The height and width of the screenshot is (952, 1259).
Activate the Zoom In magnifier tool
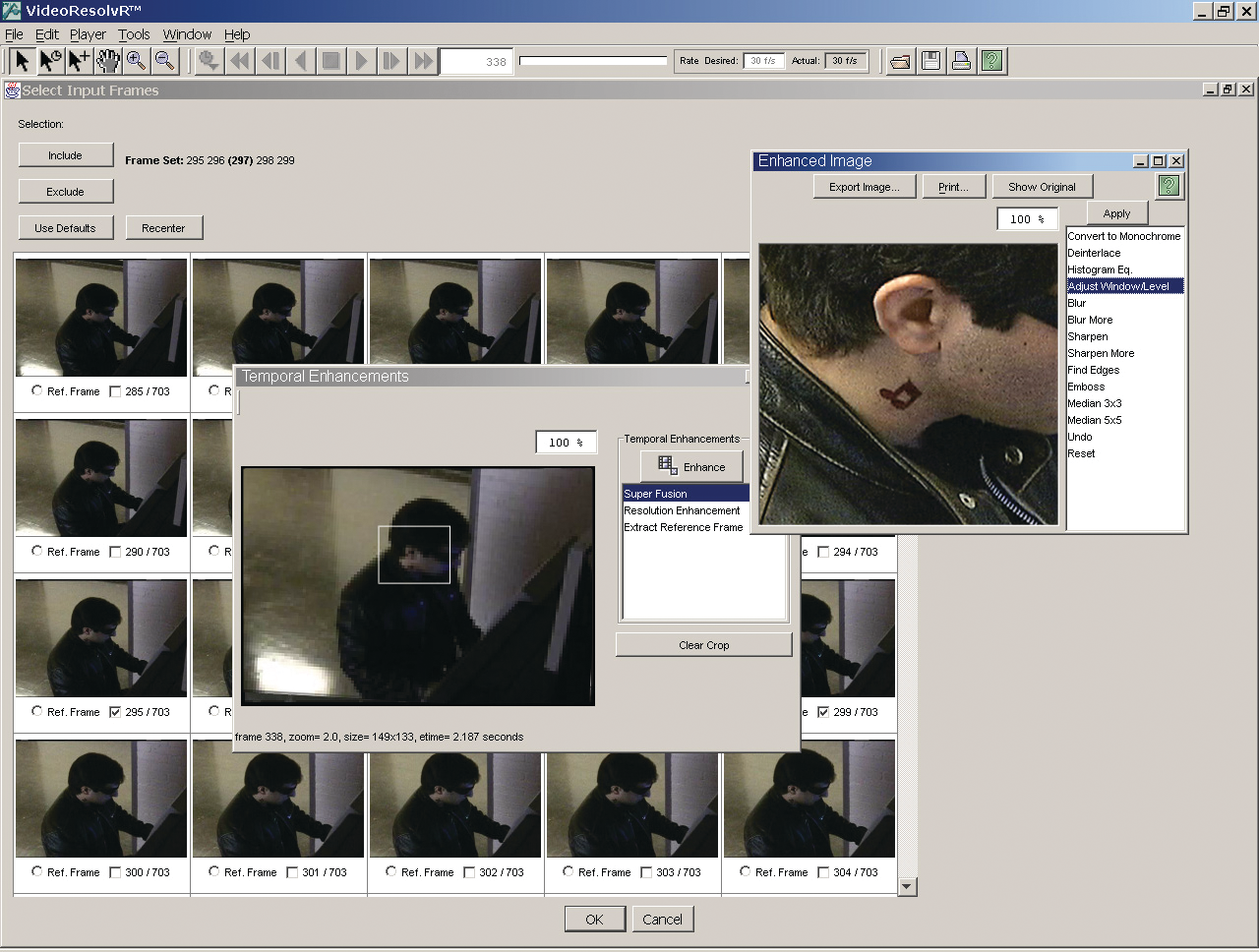(x=135, y=60)
